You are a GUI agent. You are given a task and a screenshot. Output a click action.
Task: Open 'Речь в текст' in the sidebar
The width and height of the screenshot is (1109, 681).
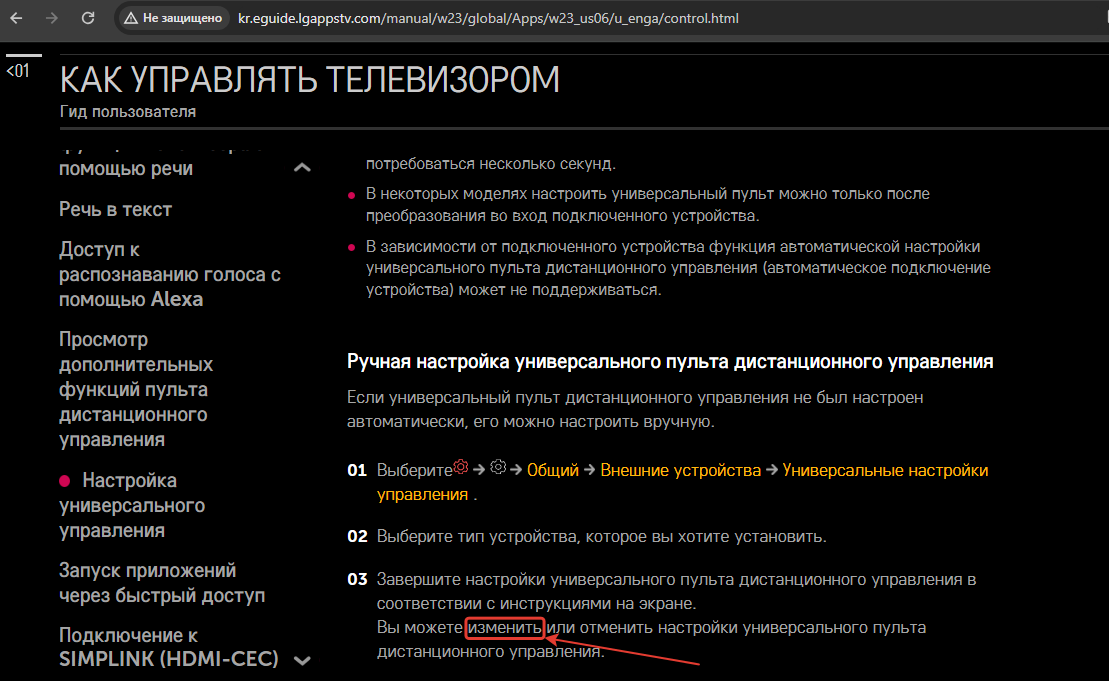[x=115, y=209]
